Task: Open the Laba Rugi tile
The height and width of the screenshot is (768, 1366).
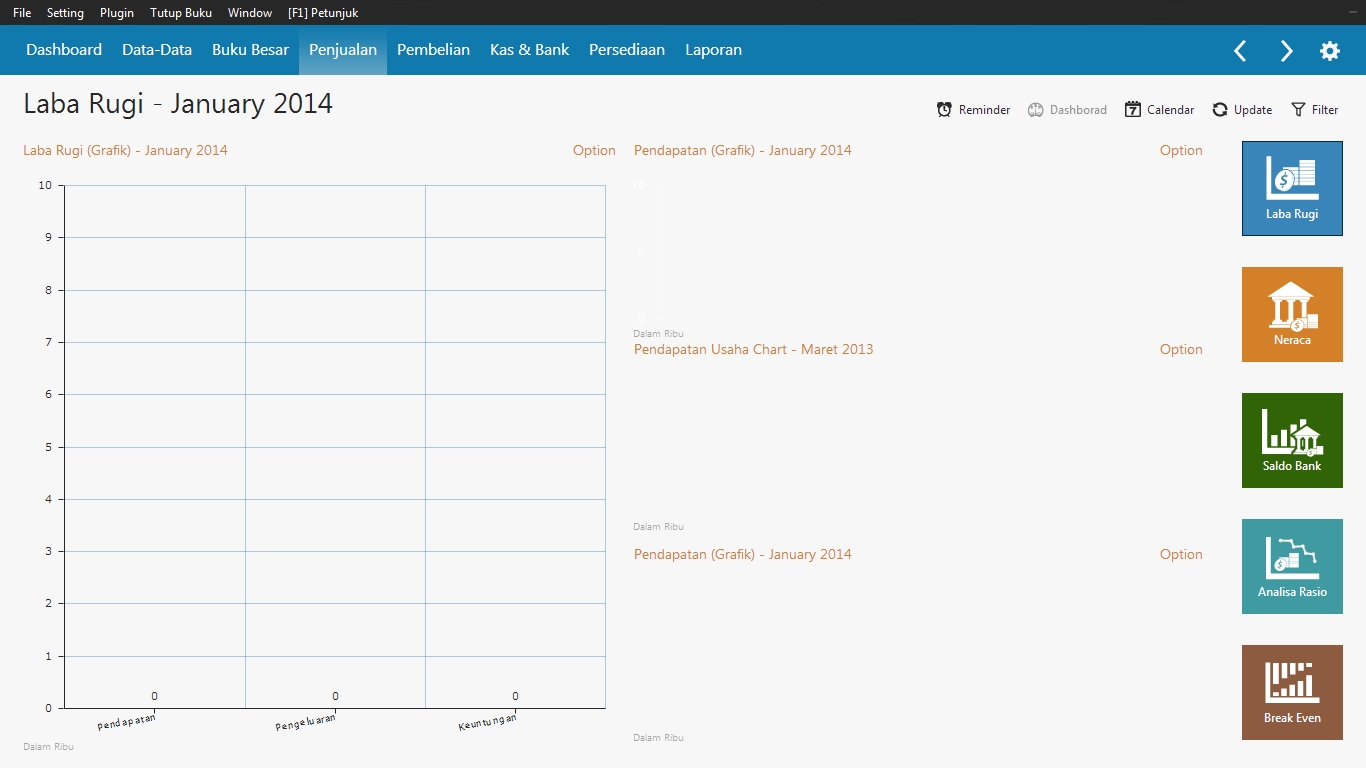Action: 1292,188
